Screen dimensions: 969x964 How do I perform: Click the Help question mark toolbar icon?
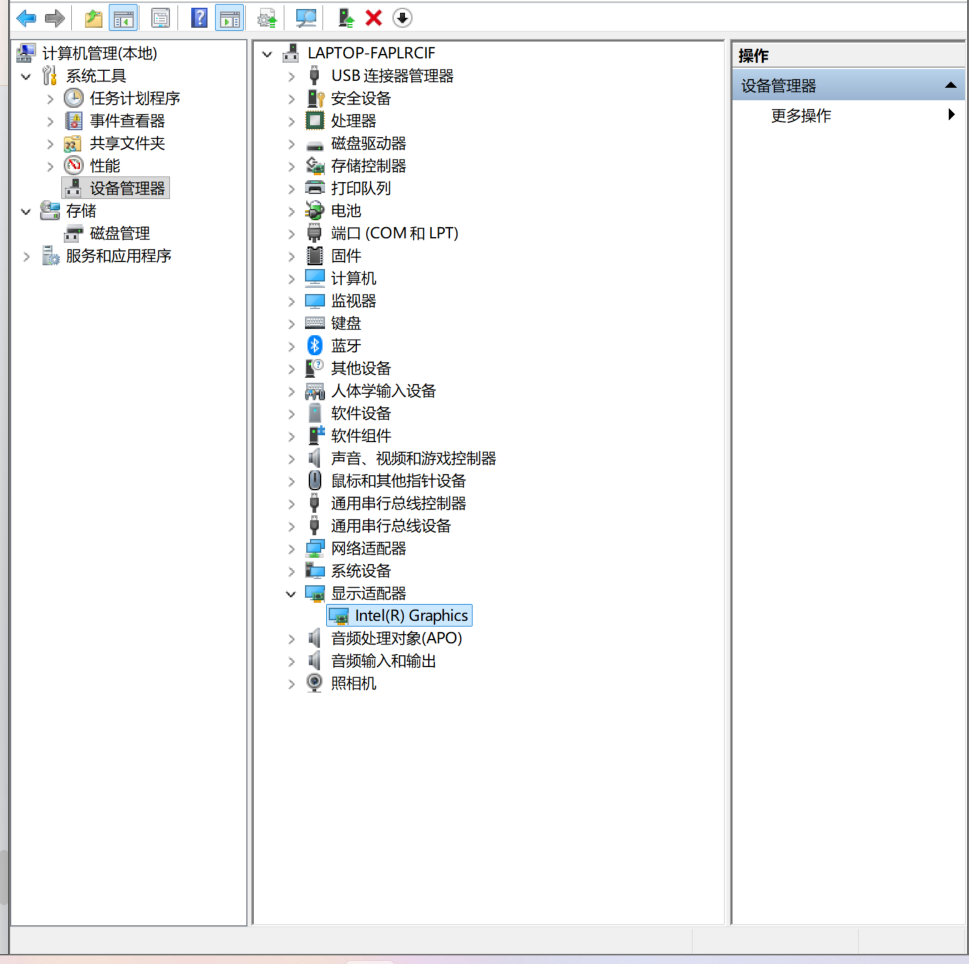(x=199, y=18)
